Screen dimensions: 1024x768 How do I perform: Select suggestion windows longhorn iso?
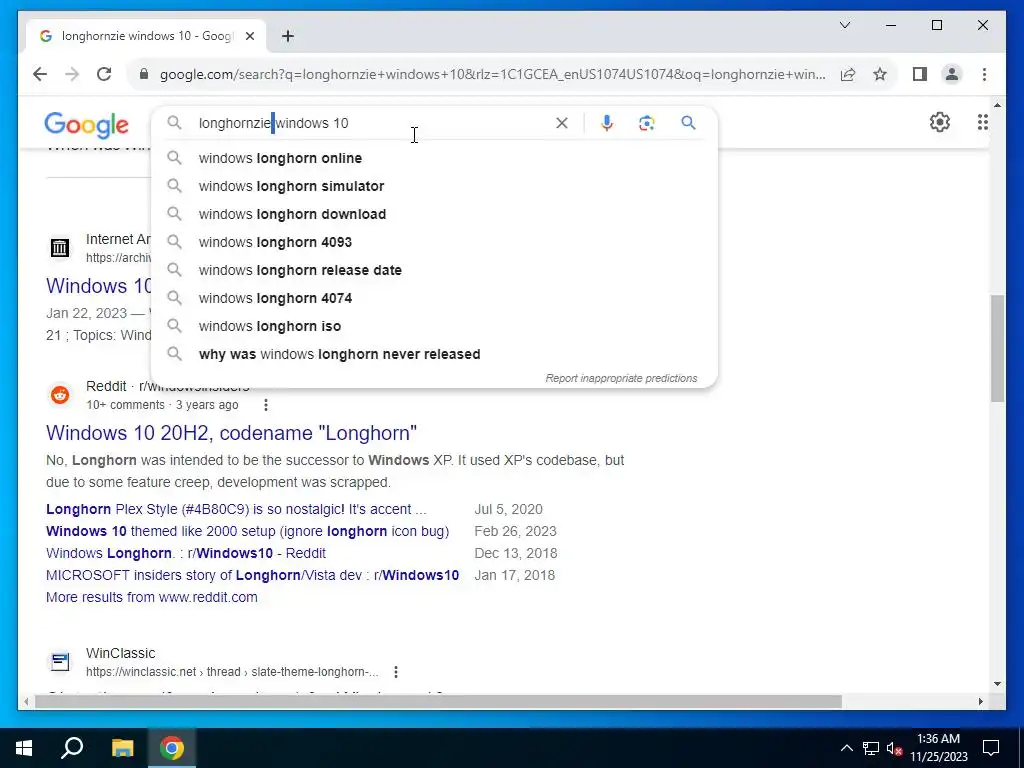coord(434,327)
